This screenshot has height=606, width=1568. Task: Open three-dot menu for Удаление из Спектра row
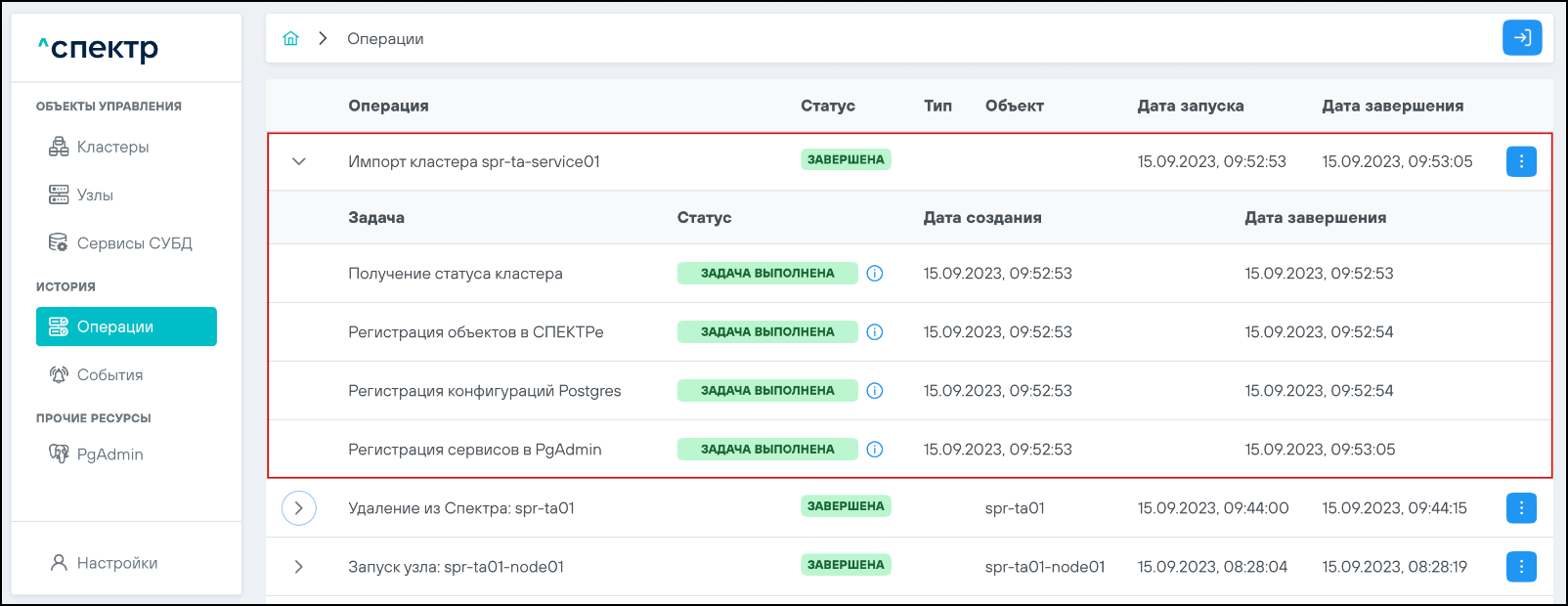tap(1520, 508)
